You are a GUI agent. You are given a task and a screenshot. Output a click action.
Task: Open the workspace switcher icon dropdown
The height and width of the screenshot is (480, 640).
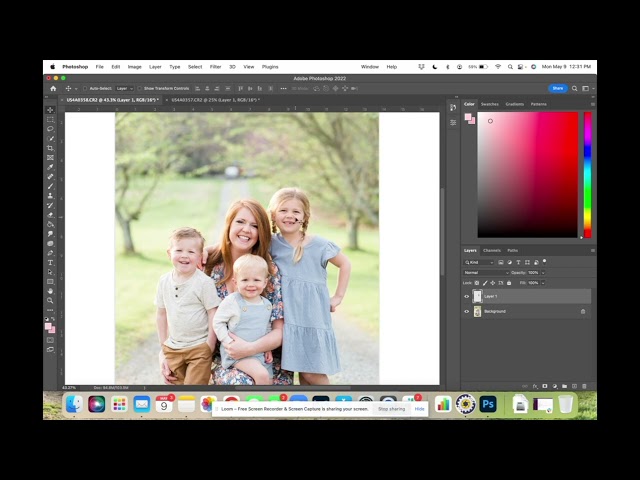[588, 88]
